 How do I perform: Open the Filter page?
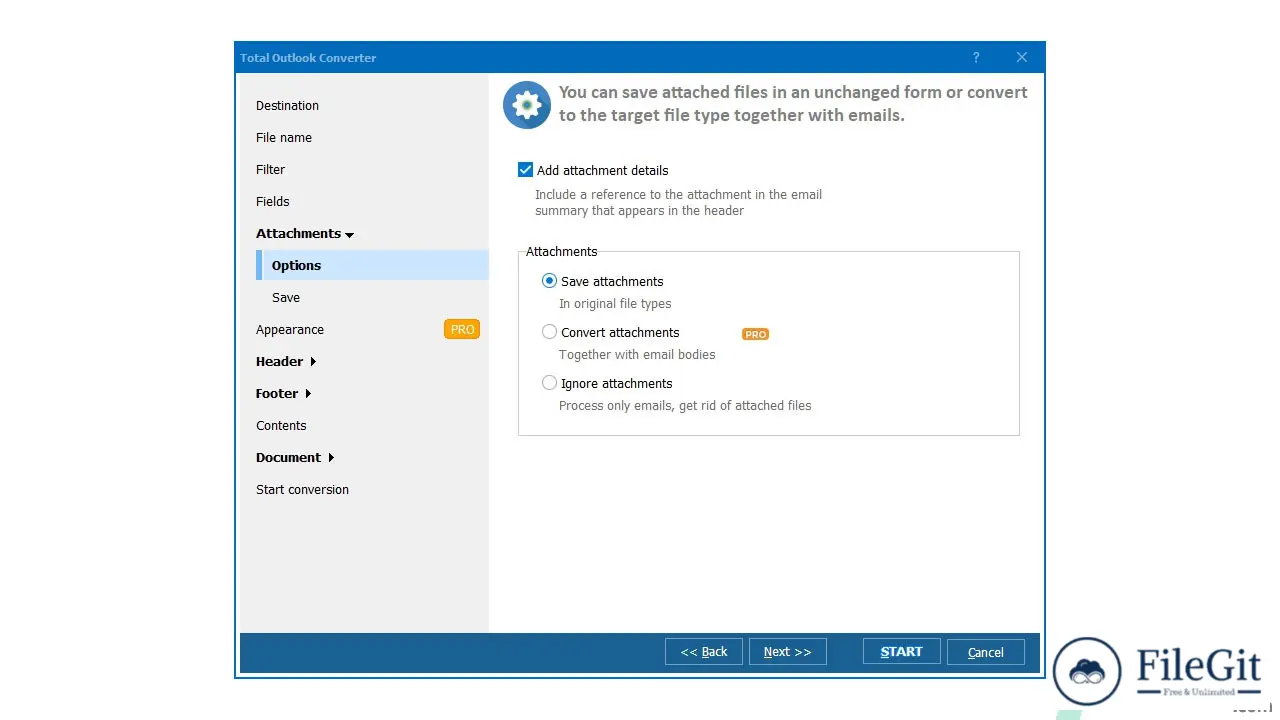[x=270, y=169]
